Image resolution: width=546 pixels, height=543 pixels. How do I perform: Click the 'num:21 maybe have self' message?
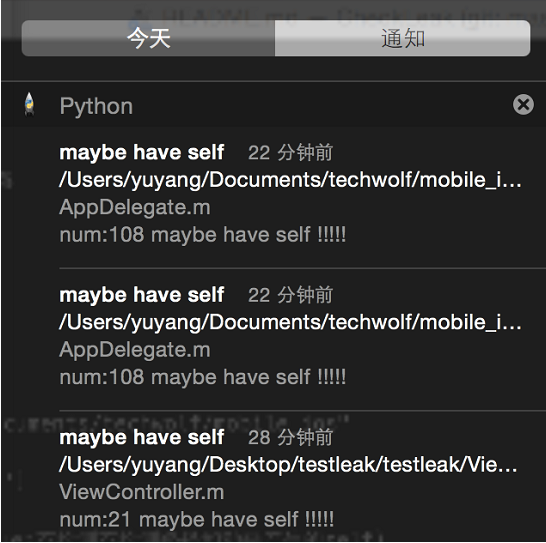click(197, 519)
